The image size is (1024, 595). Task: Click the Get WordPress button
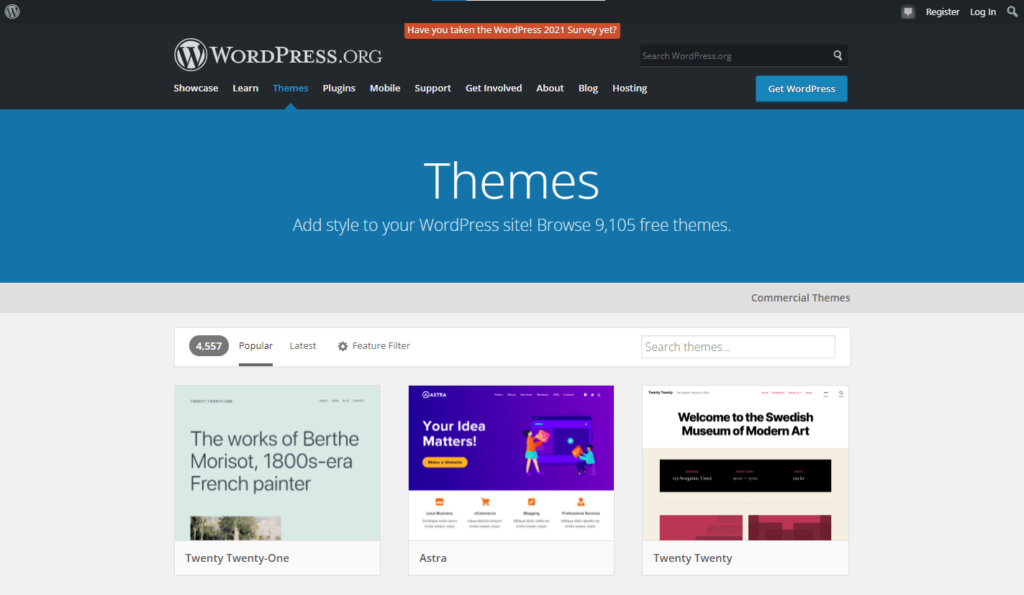[x=800, y=88]
